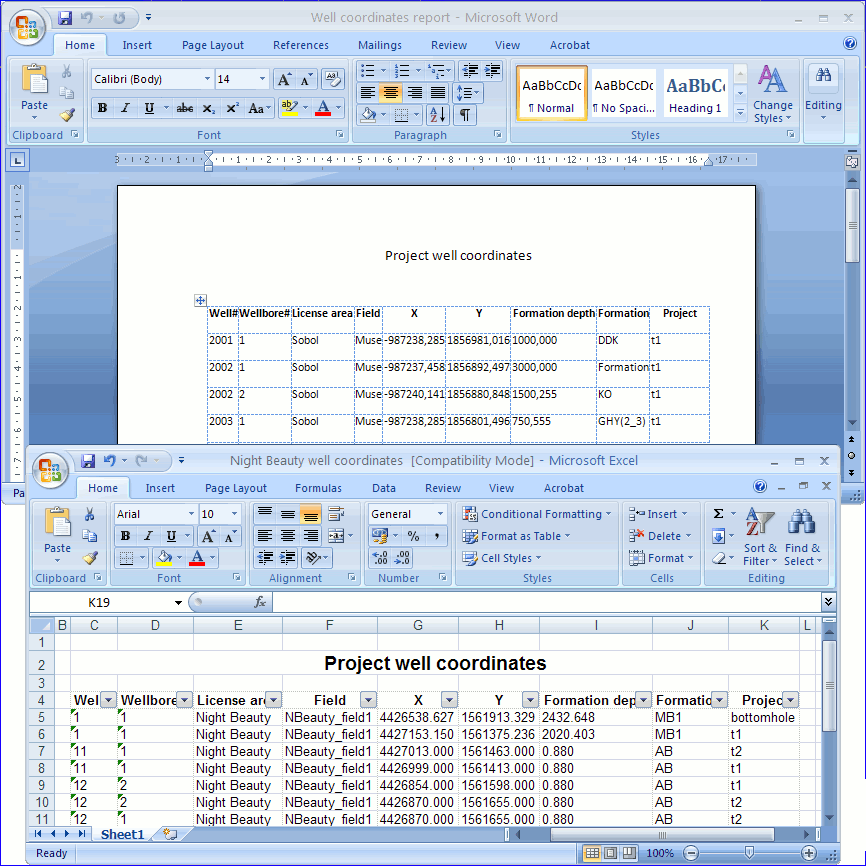Click Undo in Excel quick access toolbar
866x866 pixels.
pos(109,461)
